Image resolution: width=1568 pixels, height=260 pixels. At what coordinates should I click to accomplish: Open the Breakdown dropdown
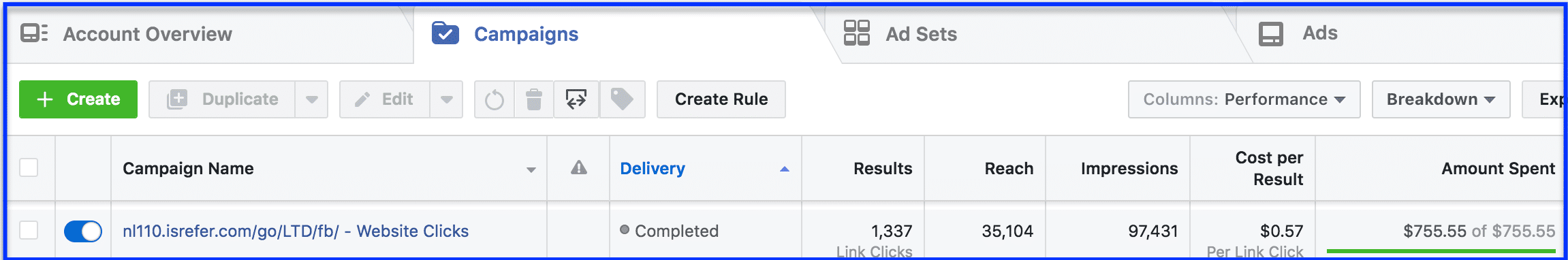(1441, 99)
